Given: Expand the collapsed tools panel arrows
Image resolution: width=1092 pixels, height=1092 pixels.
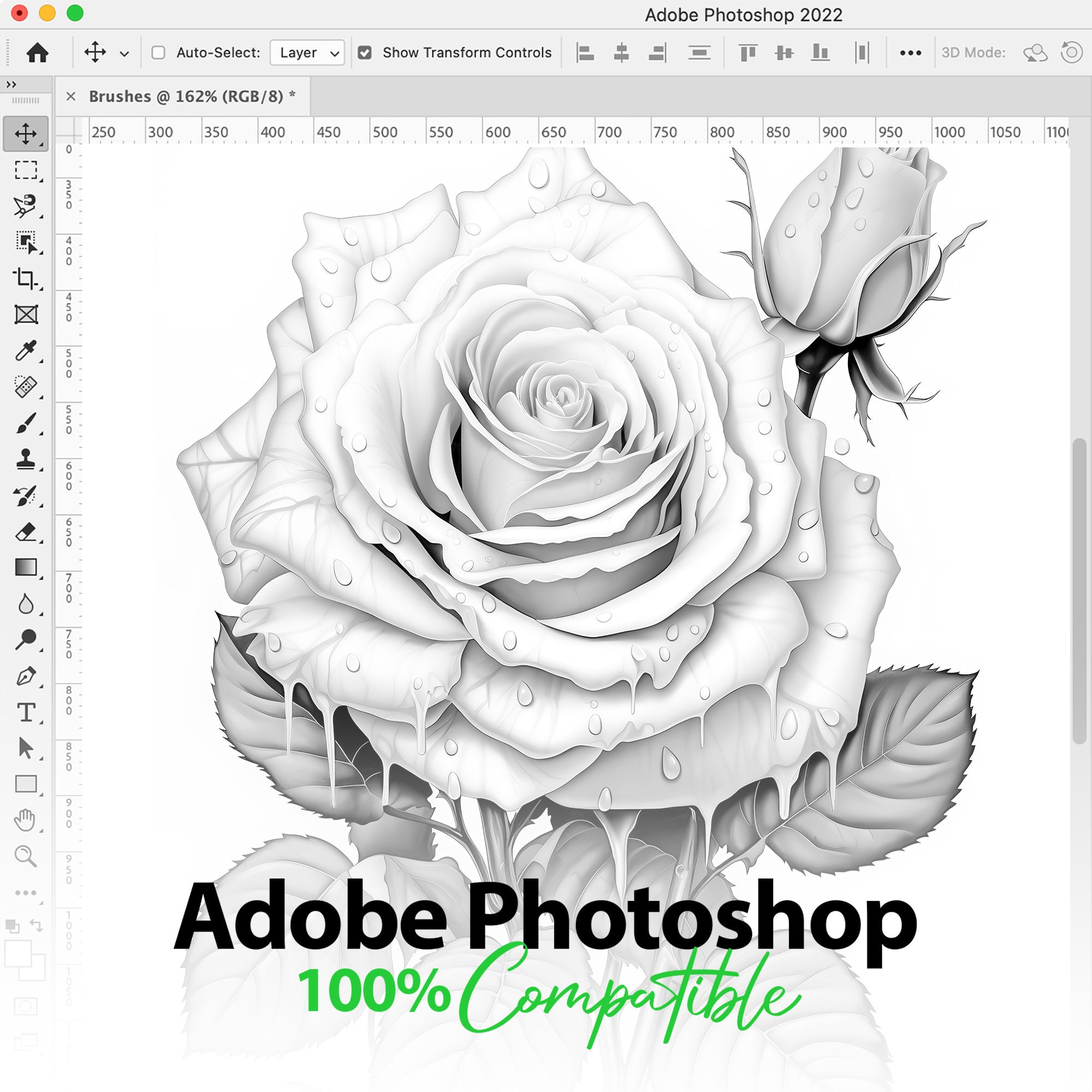Looking at the screenshot, I should [11, 85].
